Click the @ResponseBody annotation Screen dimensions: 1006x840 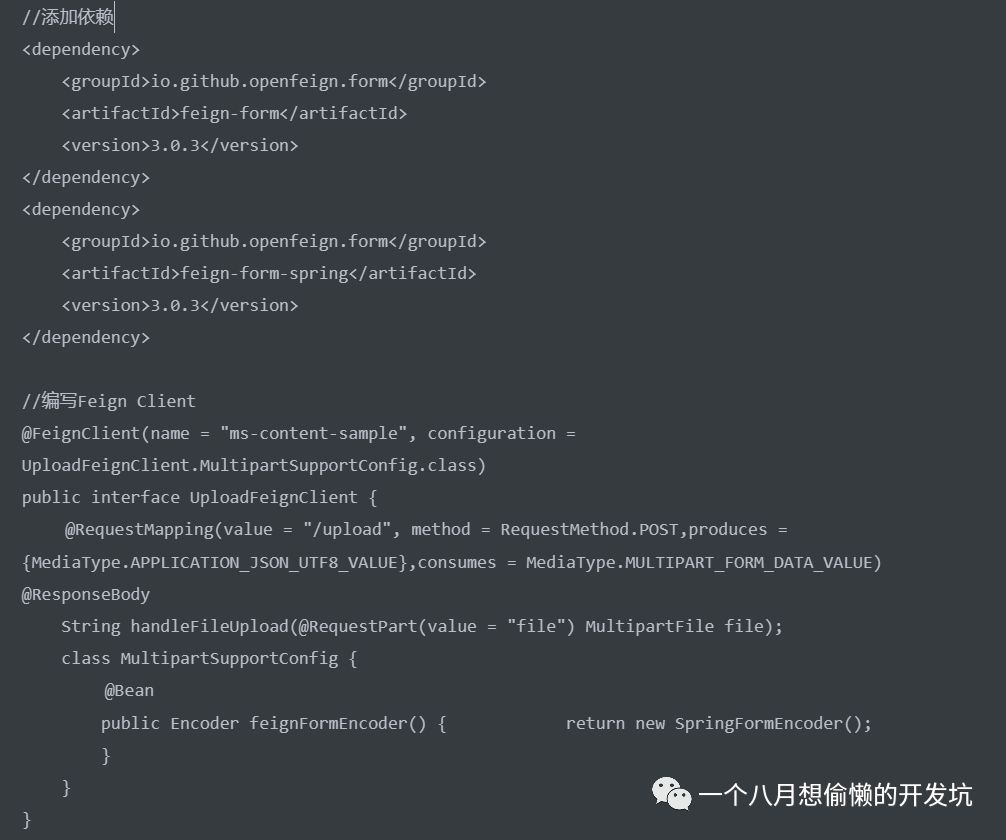tap(86, 594)
